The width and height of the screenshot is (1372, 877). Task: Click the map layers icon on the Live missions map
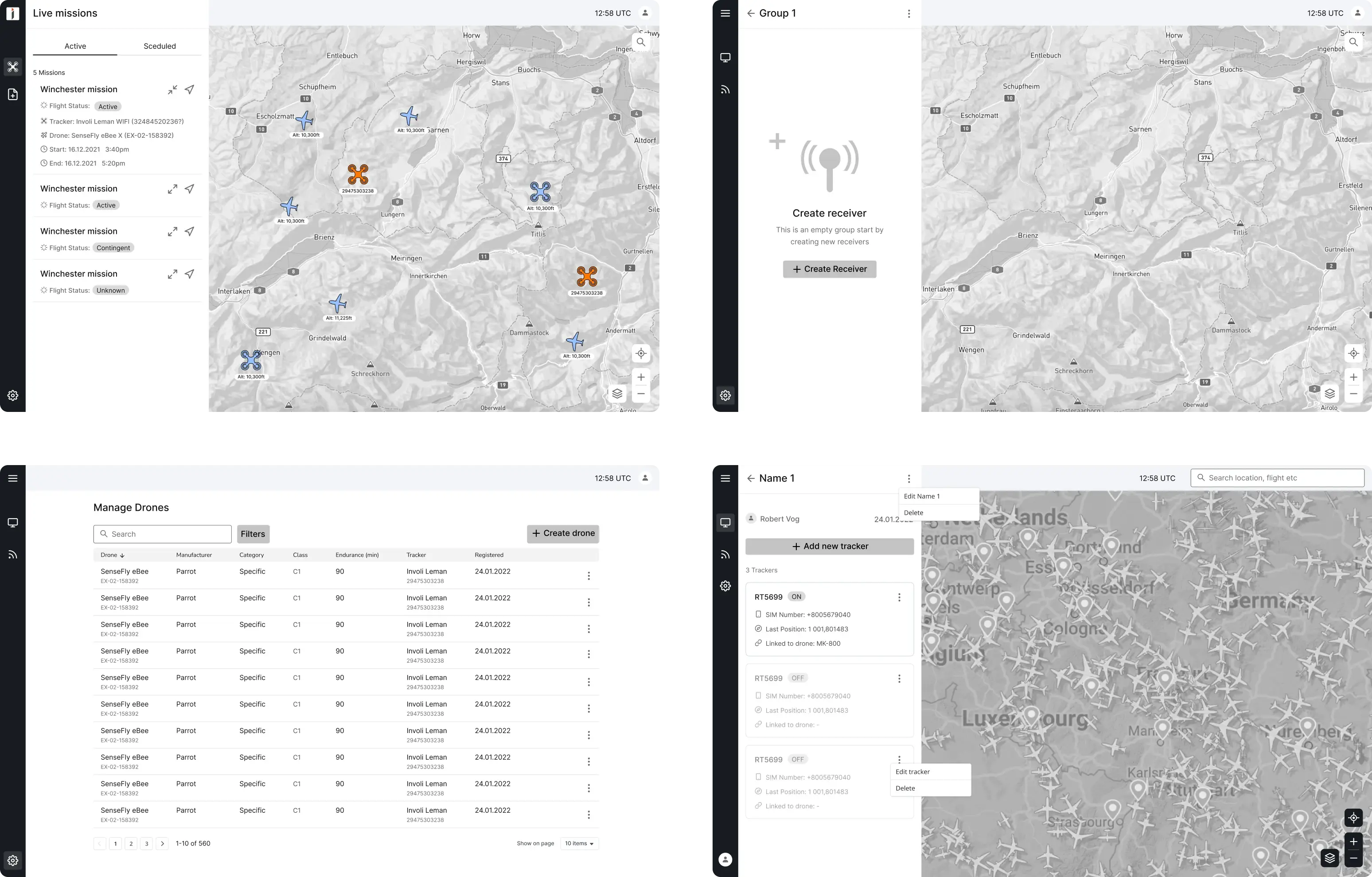click(x=617, y=393)
